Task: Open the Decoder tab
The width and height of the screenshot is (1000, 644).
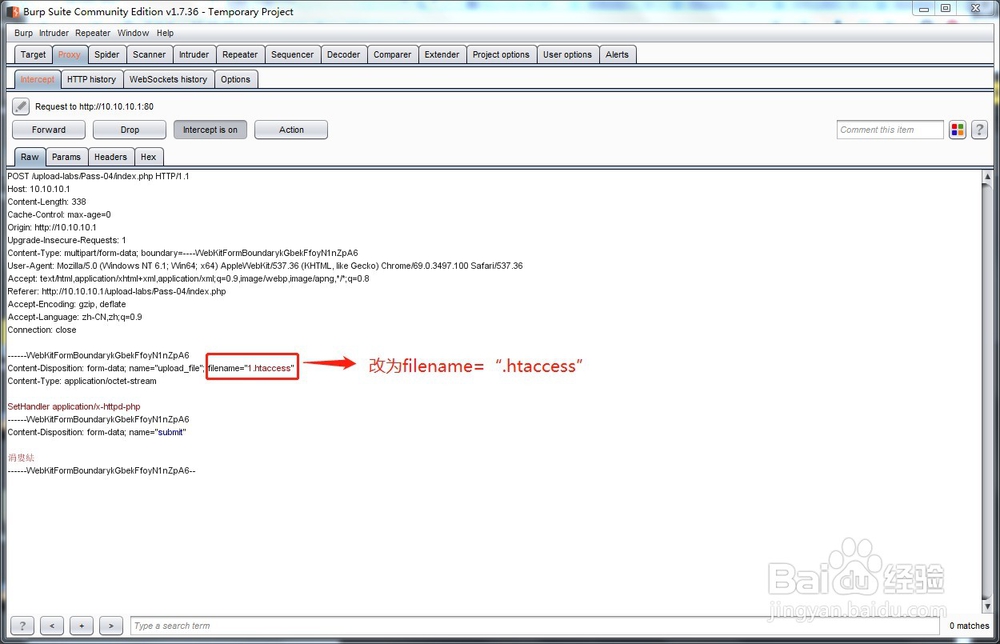Action: pyautogui.click(x=343, y=55)
